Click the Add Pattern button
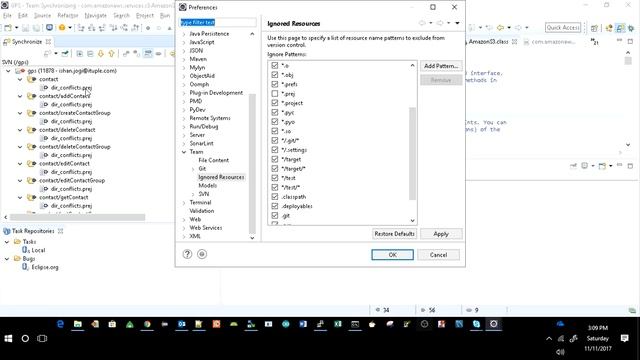The image size is (640, 360). [441, 66]
